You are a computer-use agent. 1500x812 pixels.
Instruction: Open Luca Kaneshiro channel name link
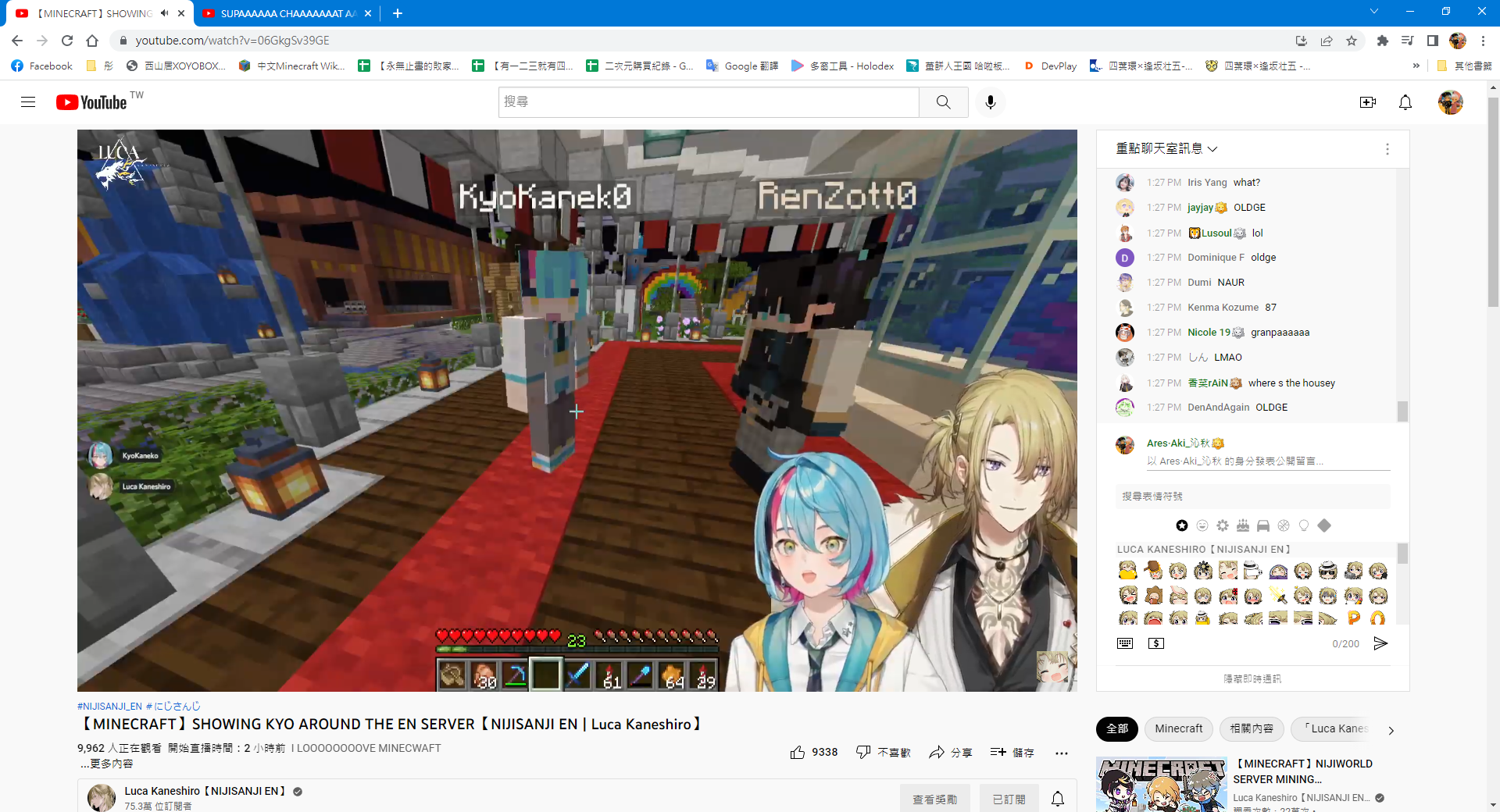click(x=205, y=791)
